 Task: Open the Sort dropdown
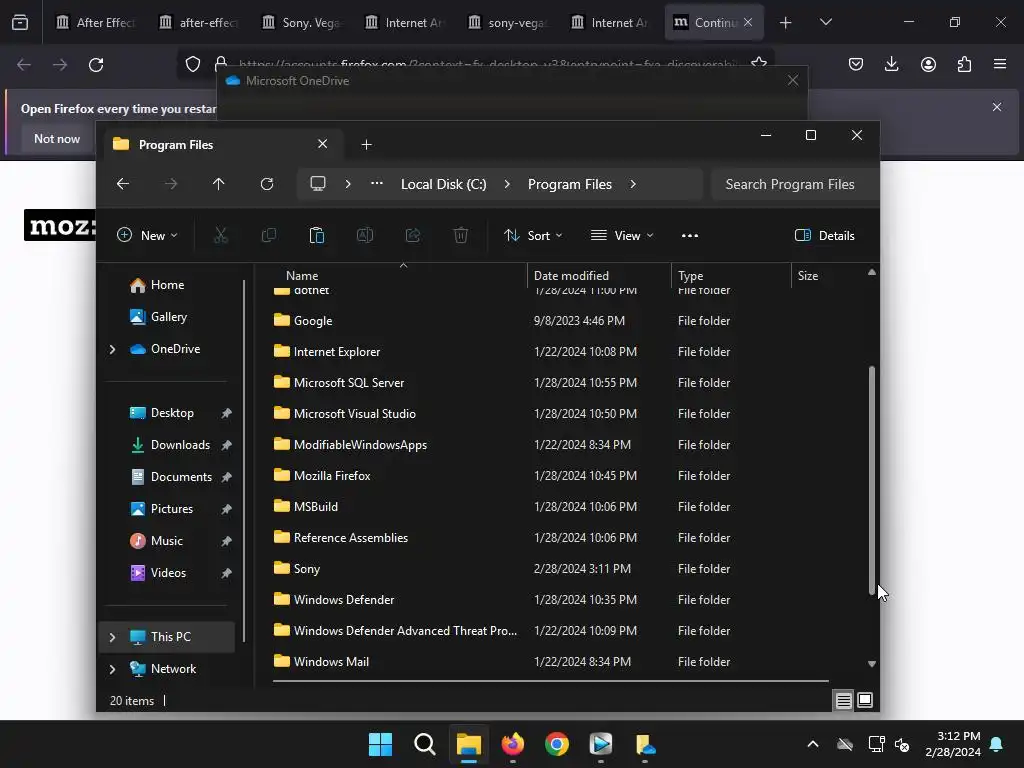coord(533,236)
